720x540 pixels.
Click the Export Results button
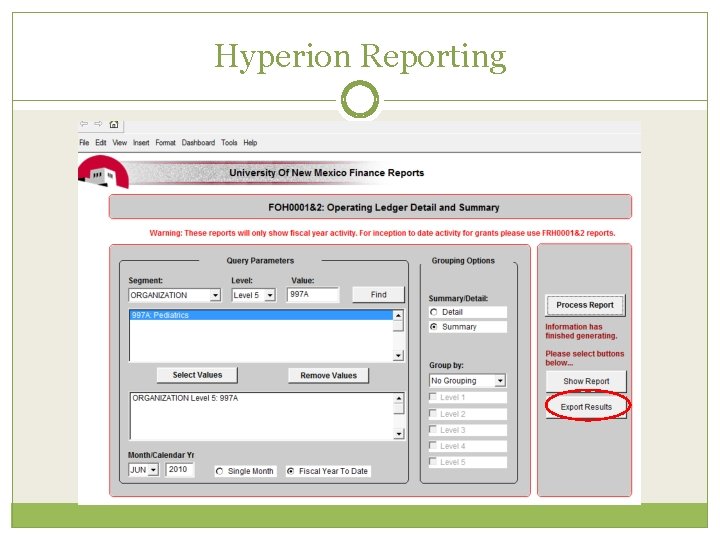click(x=586, y=407)
